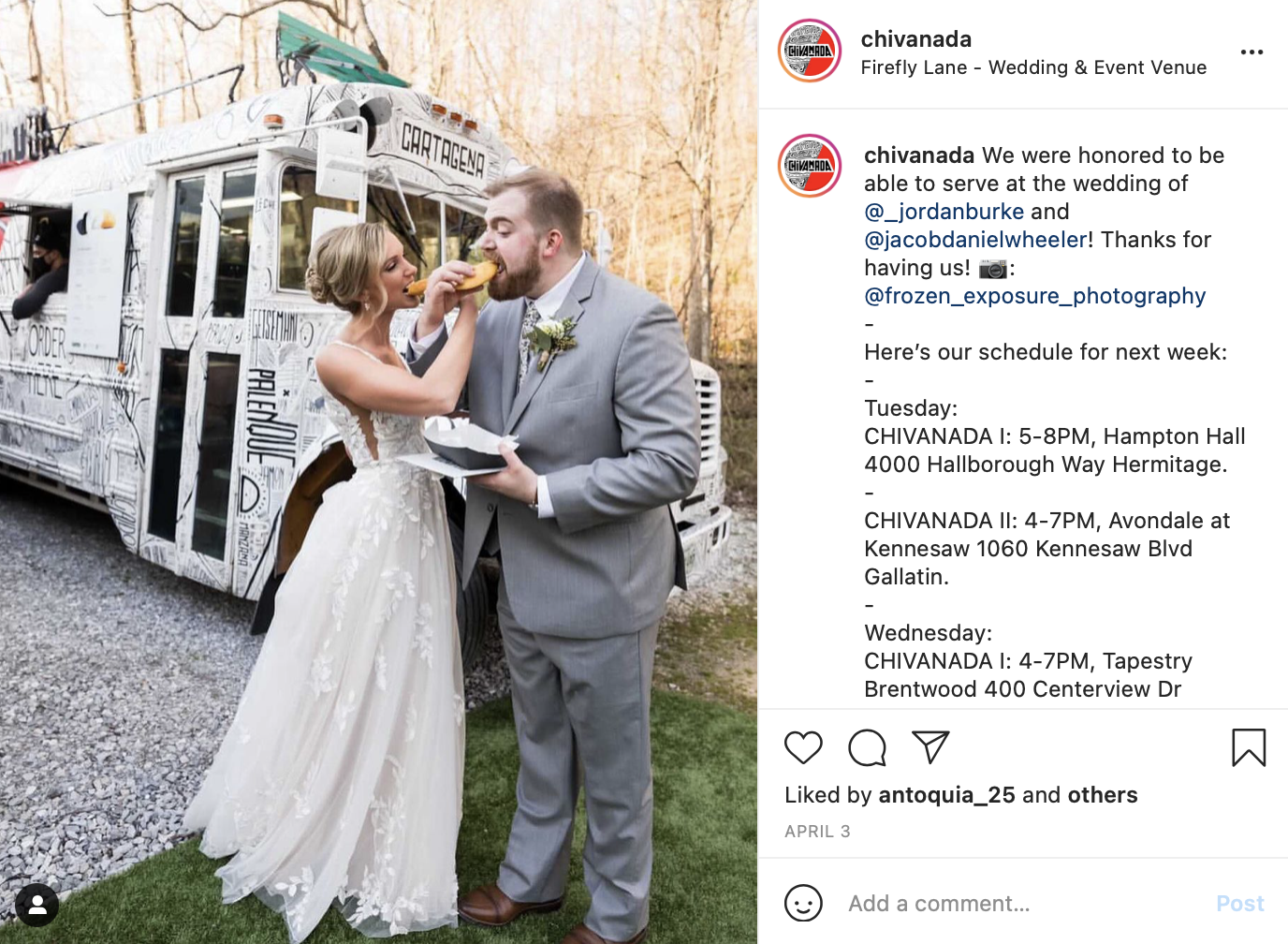The height and width of the screenshot is (944, 1288).
Task: Open the three-dot more options menu
Action: coord(1251,52)
